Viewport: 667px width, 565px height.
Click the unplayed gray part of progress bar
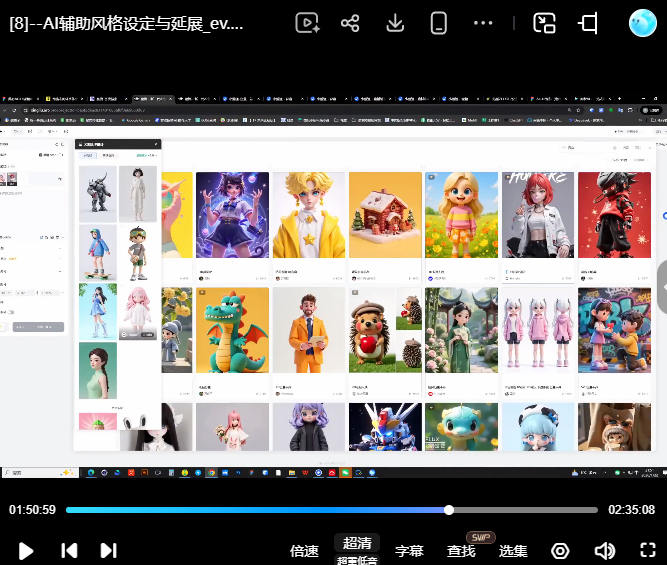pyautogui.click(x=526, y=510)
